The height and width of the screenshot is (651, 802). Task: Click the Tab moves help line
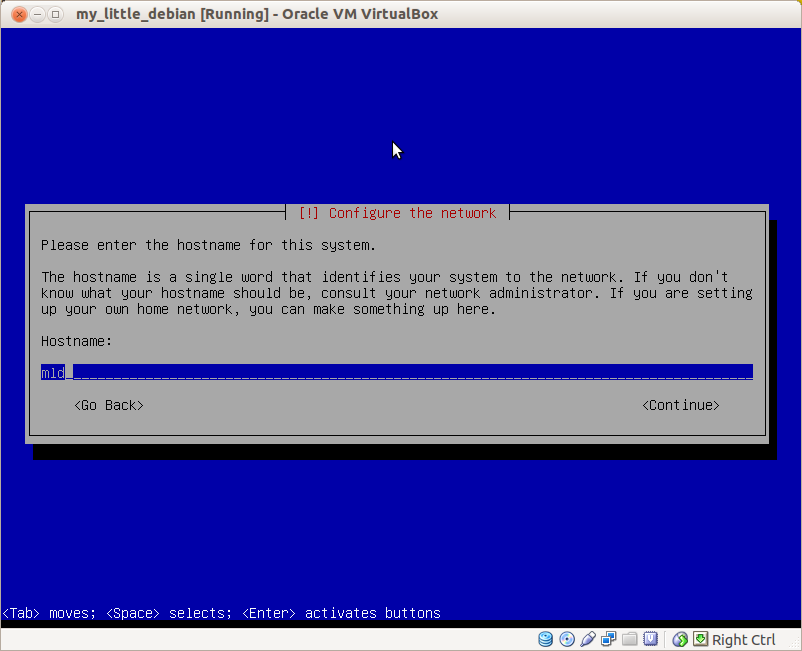[221, 613]
